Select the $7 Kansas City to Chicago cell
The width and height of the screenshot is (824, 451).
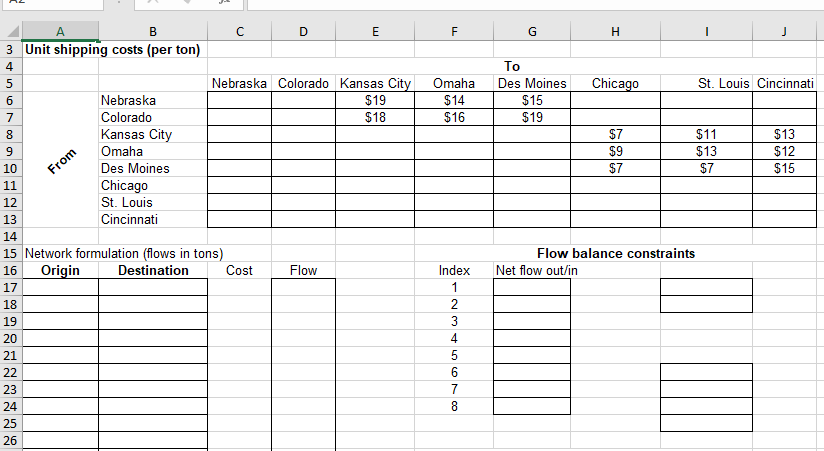click(615, 135)
